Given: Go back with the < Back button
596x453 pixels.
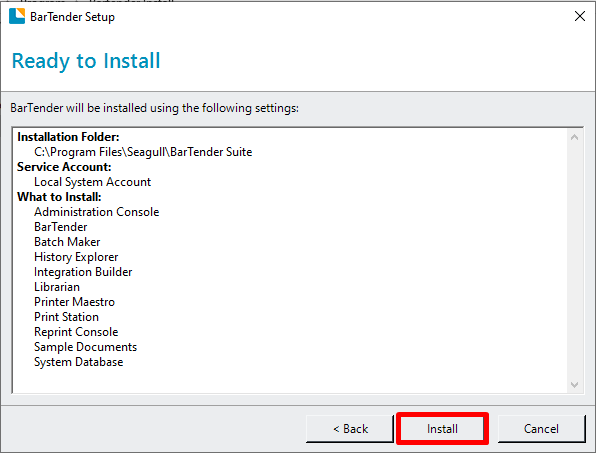Looking at the screenshot, I should point(350,429).
